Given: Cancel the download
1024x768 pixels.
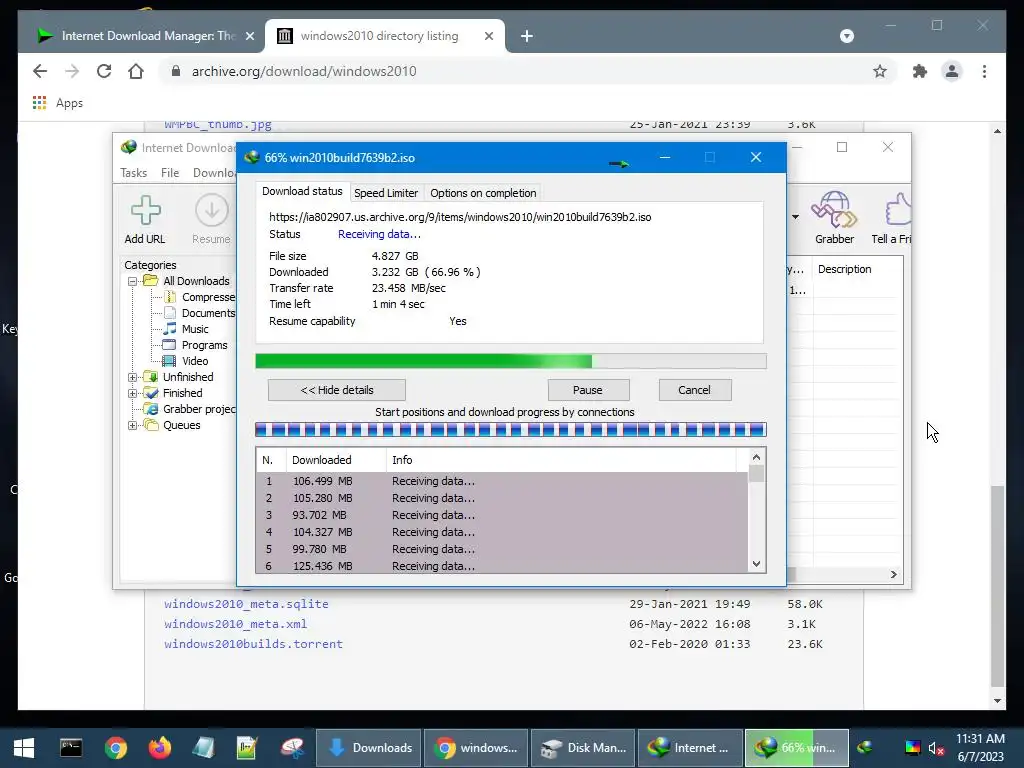Looking at the screenshot, I should (x=695, y=390).
